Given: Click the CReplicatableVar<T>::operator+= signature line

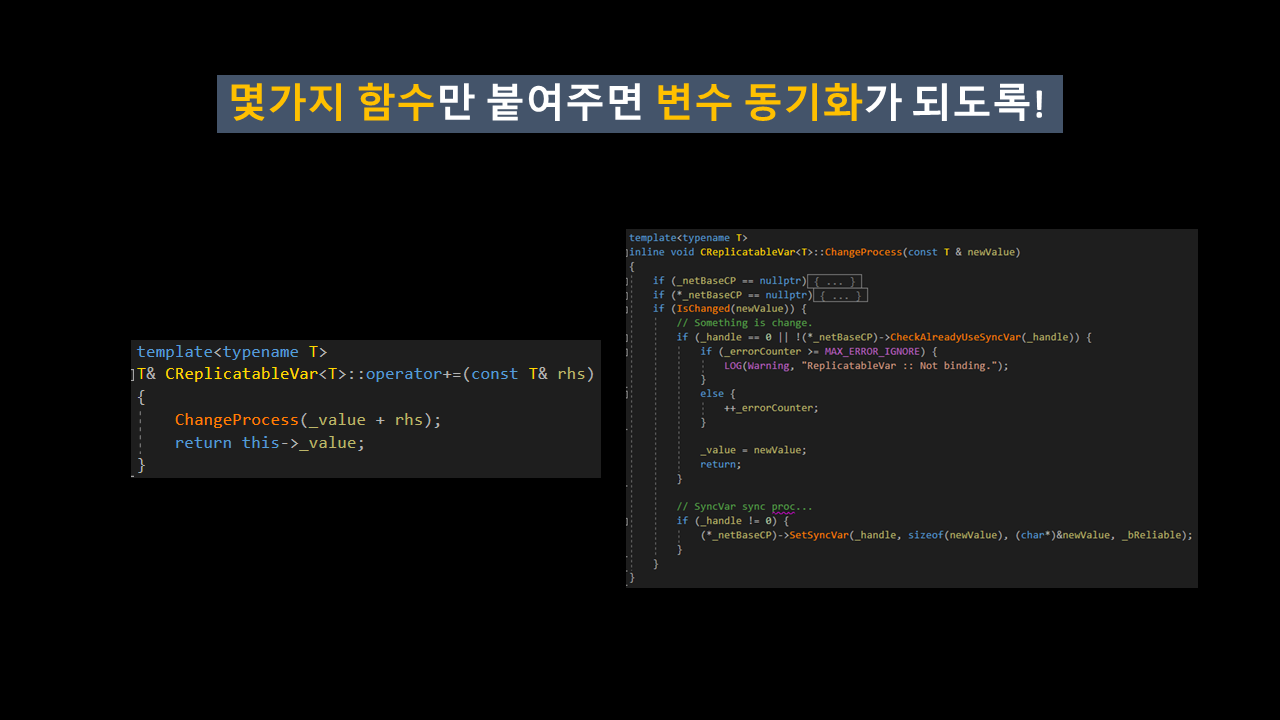Looking at the screenshot, I should pyautogui.click(x=366, y=374).
